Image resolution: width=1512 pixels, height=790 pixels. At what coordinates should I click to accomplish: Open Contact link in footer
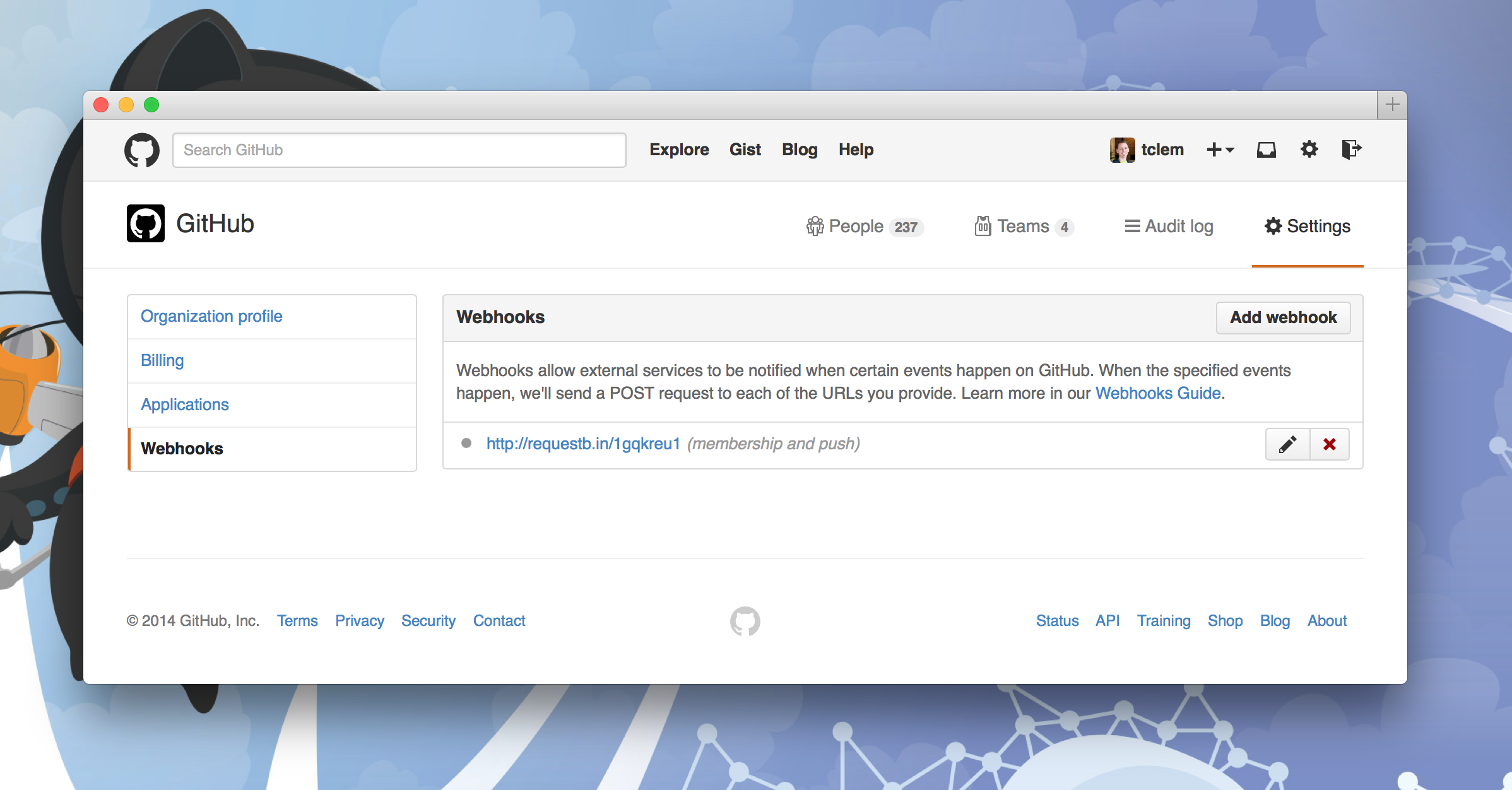499,621
